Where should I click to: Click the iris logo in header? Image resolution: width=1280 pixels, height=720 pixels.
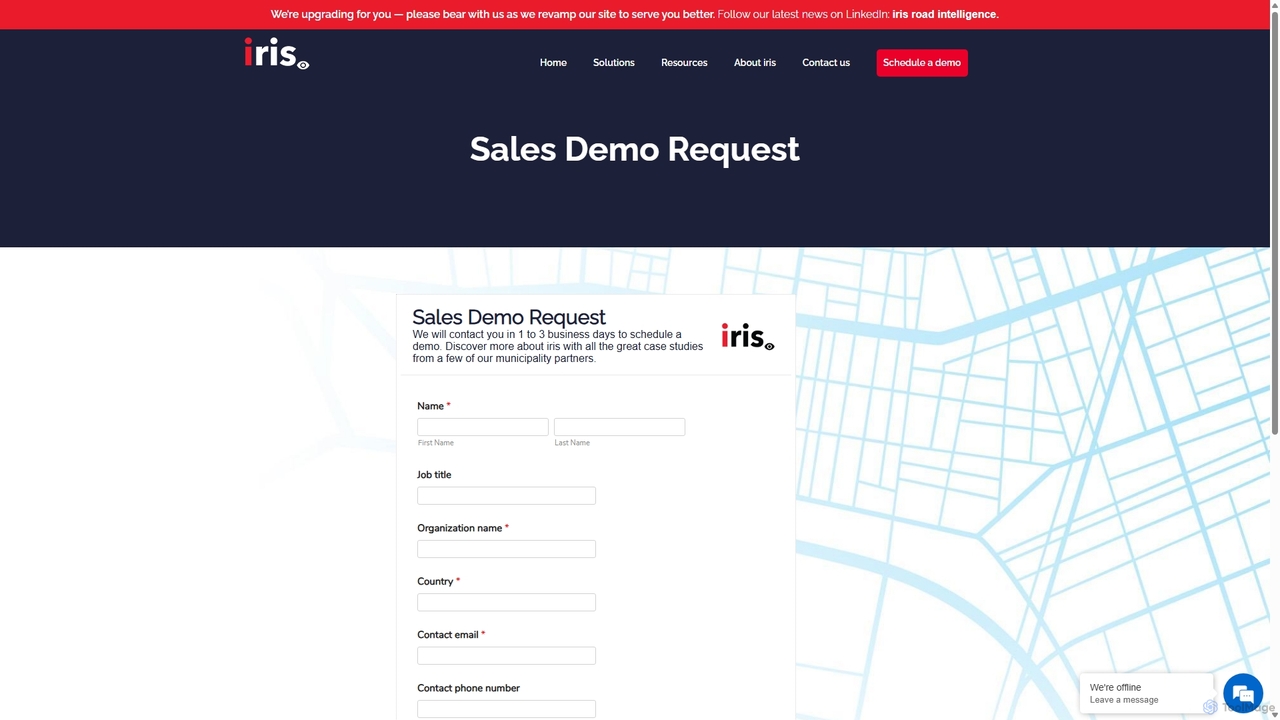(x=277, y=54)
